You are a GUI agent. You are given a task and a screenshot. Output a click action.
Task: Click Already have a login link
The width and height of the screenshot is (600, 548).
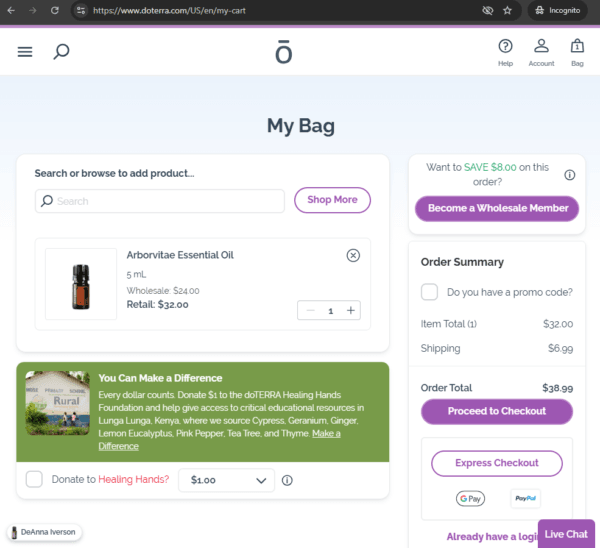click(x=492, y=537)
